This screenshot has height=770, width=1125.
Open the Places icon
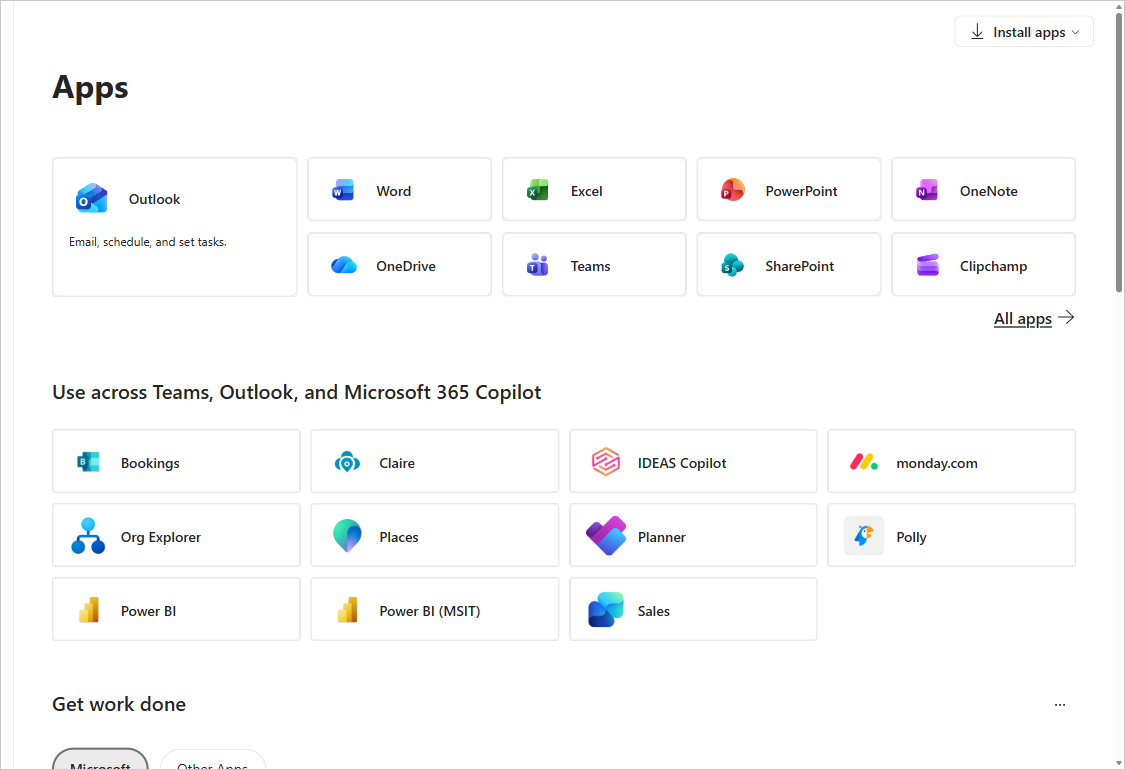(x=347, y=535)
